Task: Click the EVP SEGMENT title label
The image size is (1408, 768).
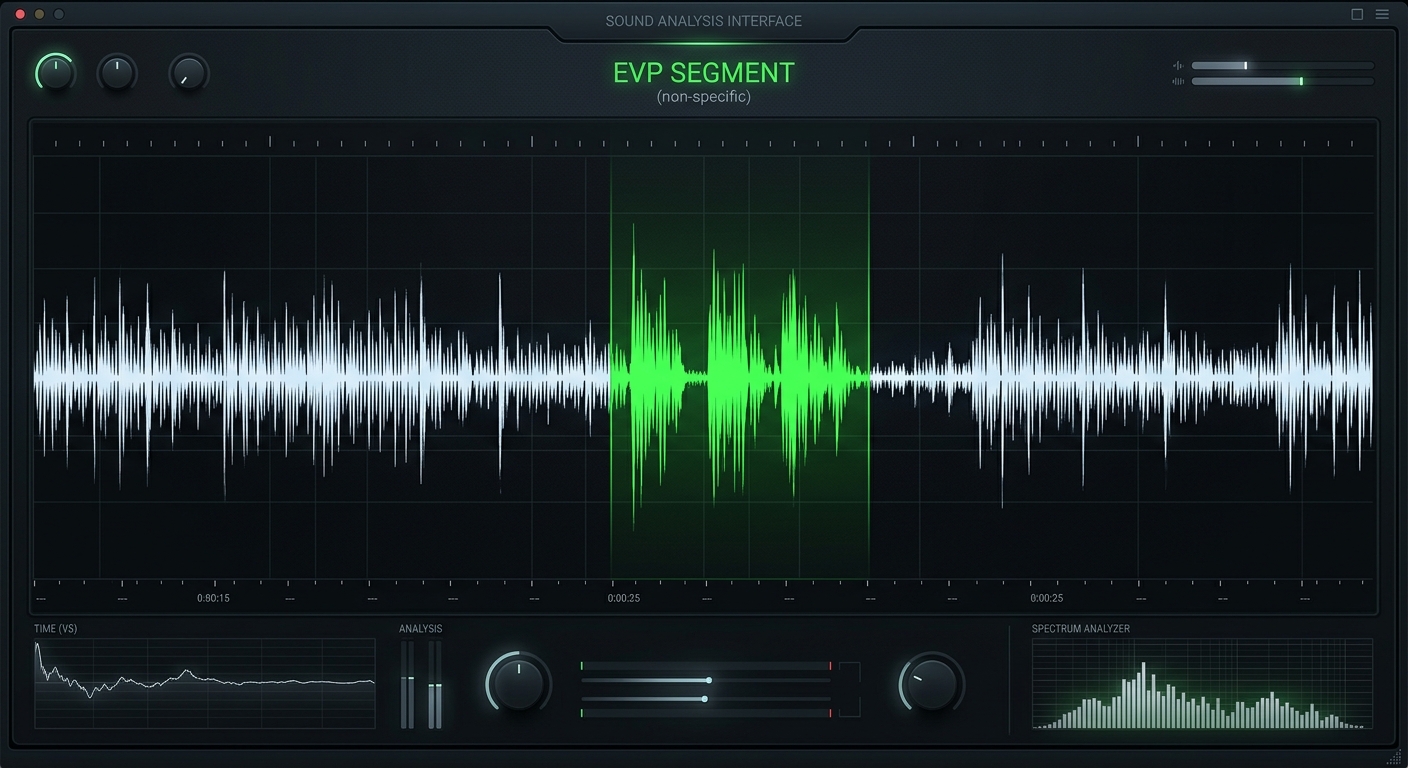Action: tap(703, 72)
